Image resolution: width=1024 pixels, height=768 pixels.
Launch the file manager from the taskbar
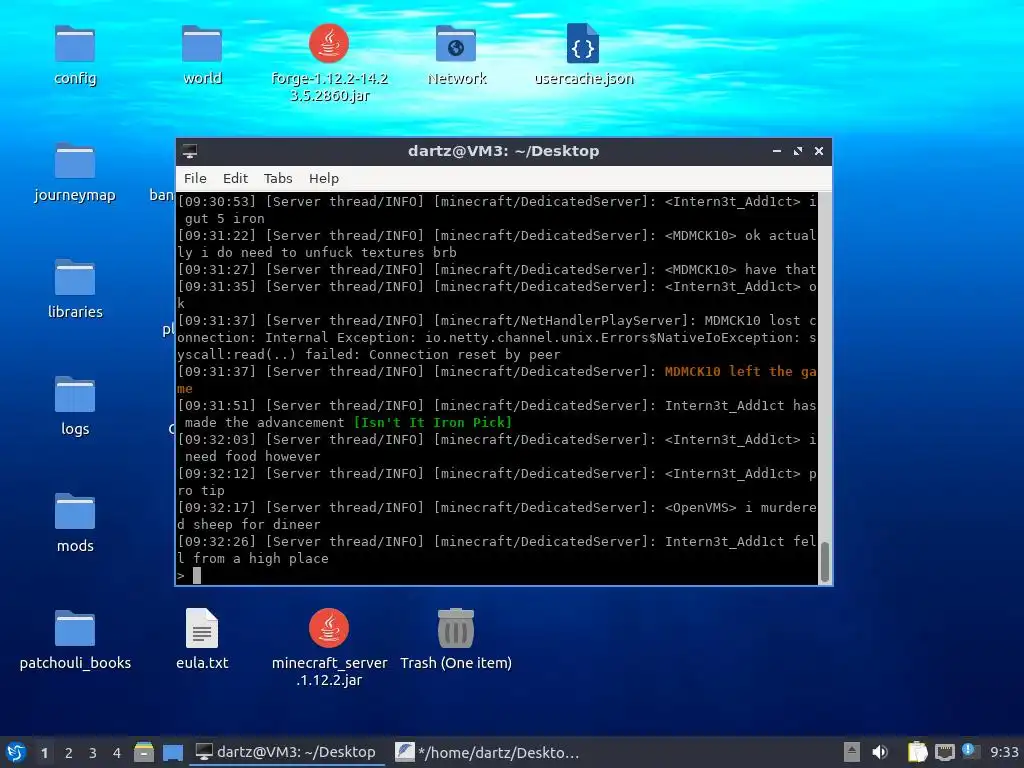[144, 752]
